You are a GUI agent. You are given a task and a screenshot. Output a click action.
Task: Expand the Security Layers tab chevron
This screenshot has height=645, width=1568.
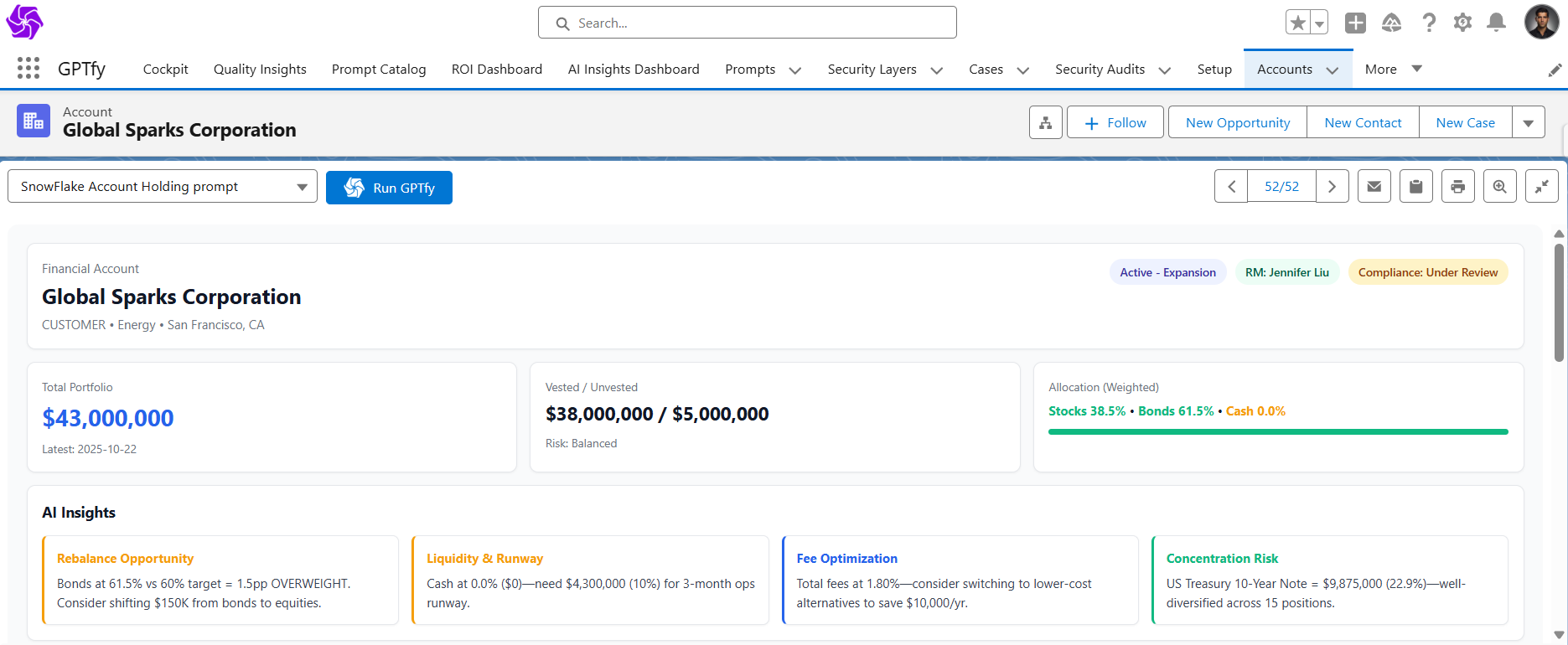pos(937,70)
